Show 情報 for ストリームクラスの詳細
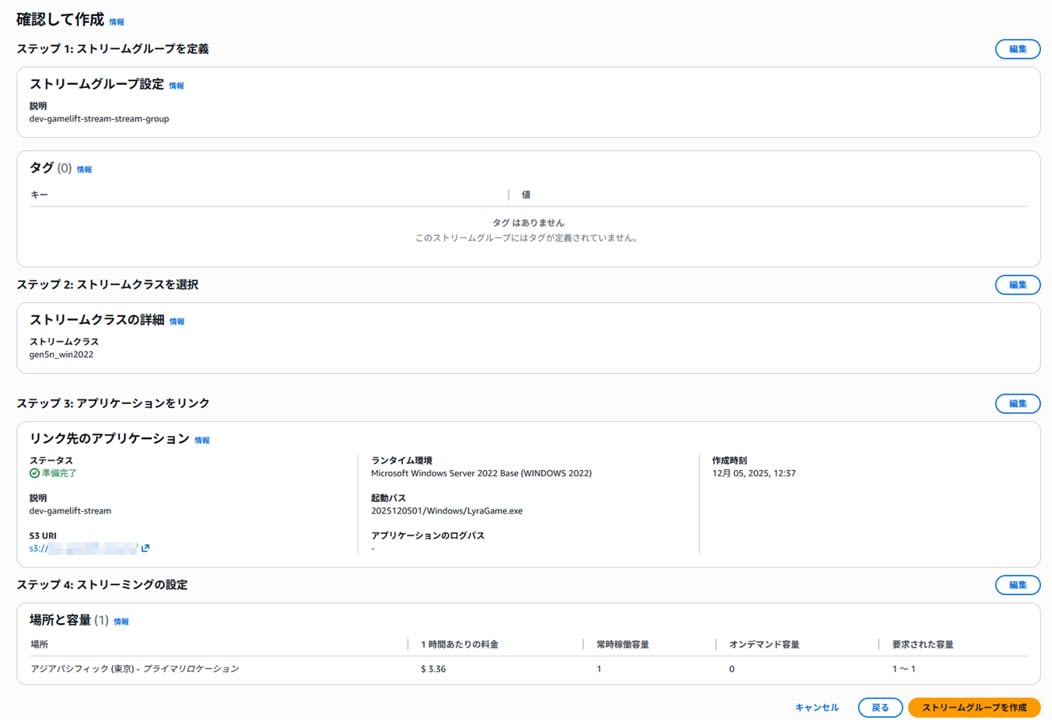 pos(177,322)
